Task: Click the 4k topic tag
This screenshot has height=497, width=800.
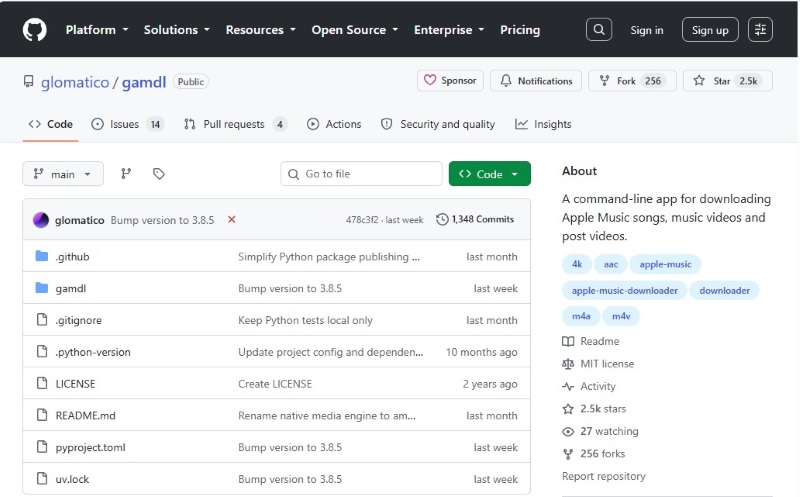Action: click(x=577, y=264)
